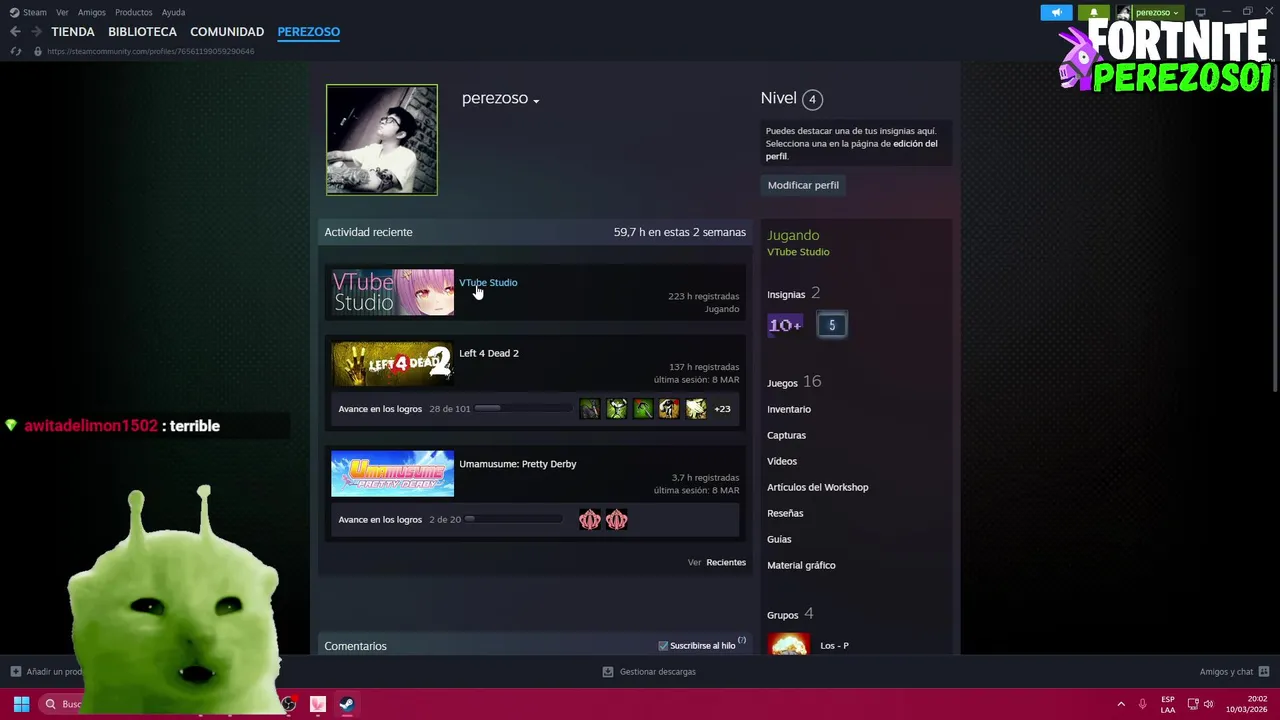The height and width of the screenshot is (720, 1280).
Task: Click the Umamusume Pretty Derby game banner
Action: 393,474
